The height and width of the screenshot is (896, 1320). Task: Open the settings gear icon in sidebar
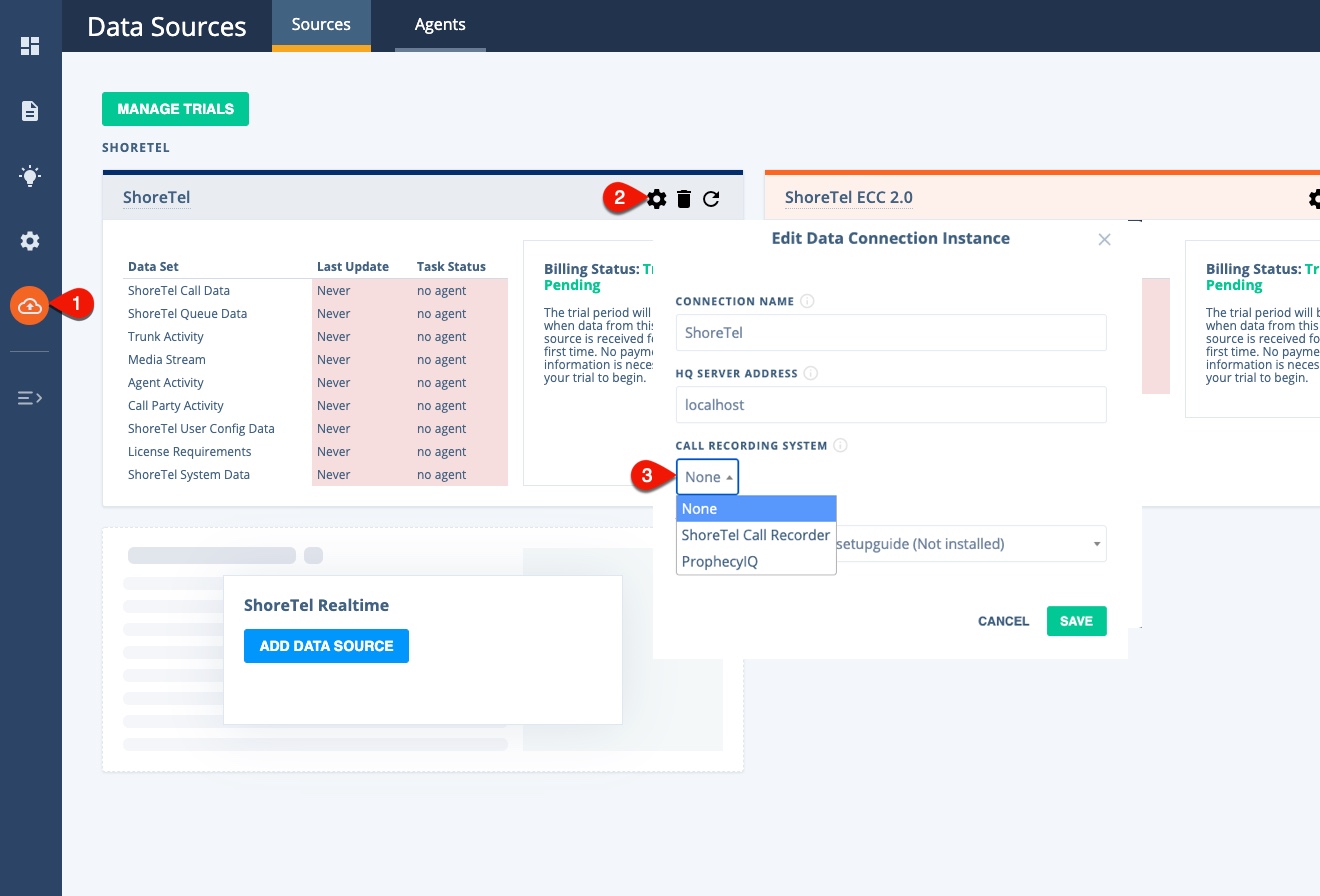click(x=30, y=241)
